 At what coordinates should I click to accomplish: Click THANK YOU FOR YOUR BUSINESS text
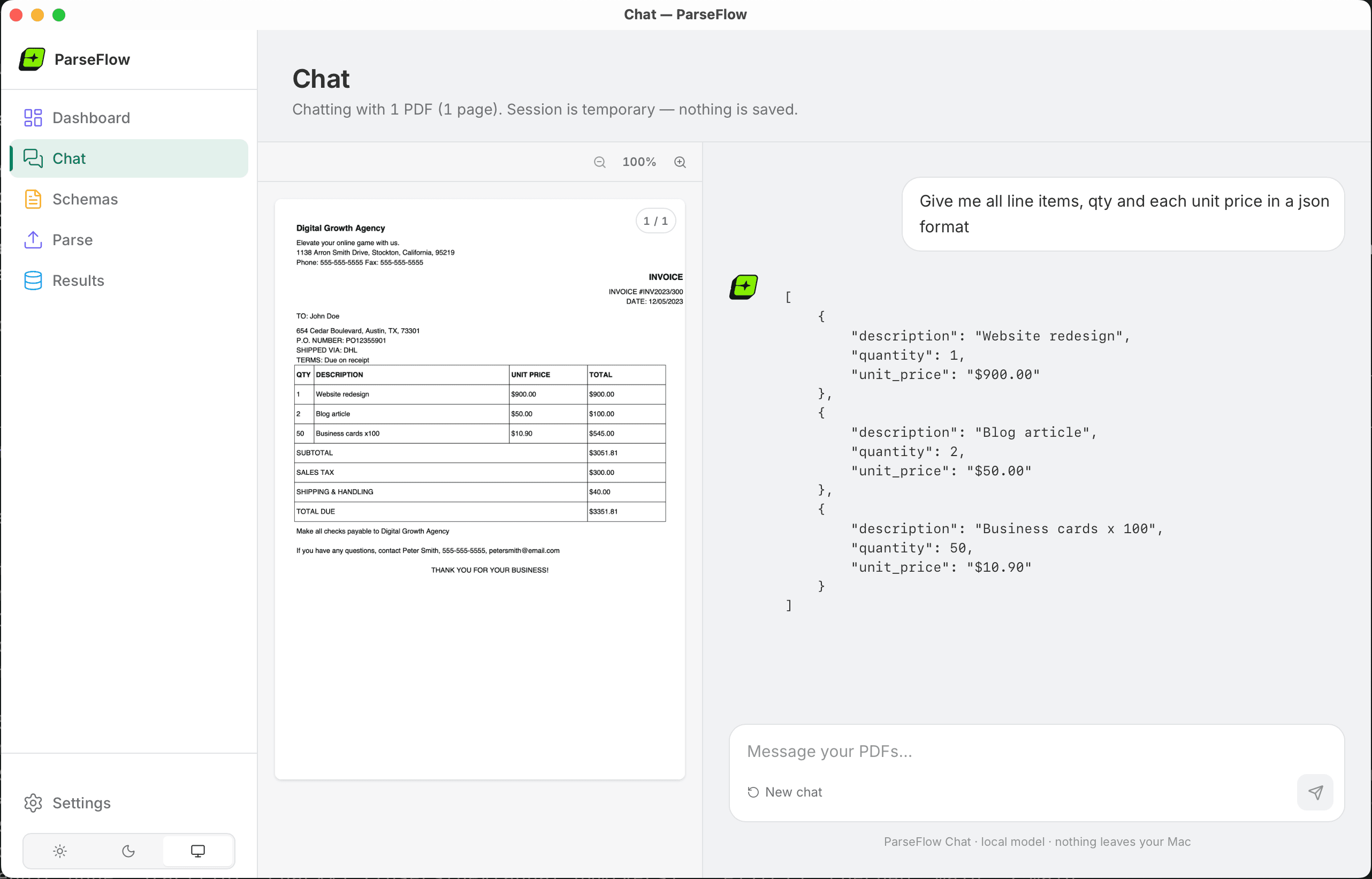490,570
